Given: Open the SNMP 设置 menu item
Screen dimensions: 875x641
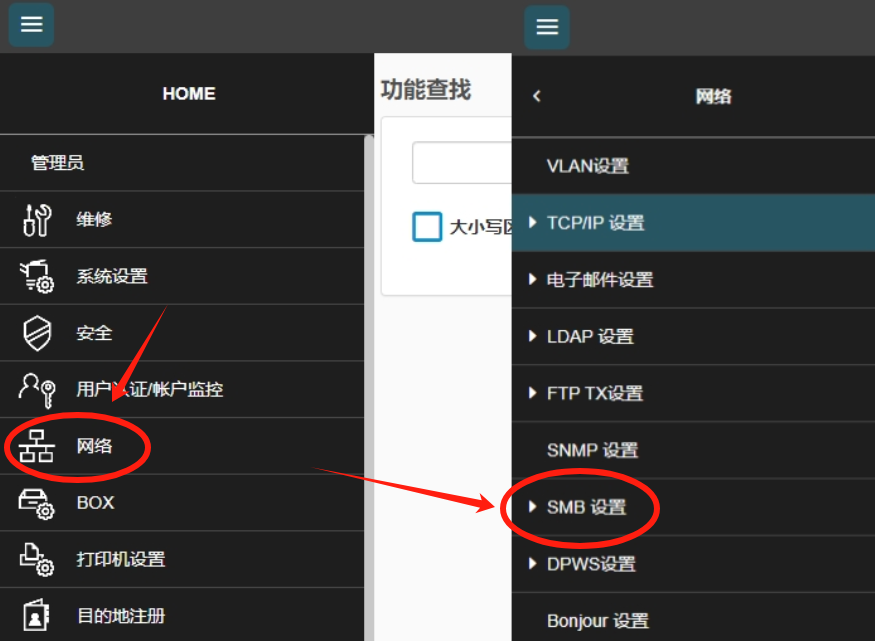Looking at the screenshot, I should [x=592, y=451].
